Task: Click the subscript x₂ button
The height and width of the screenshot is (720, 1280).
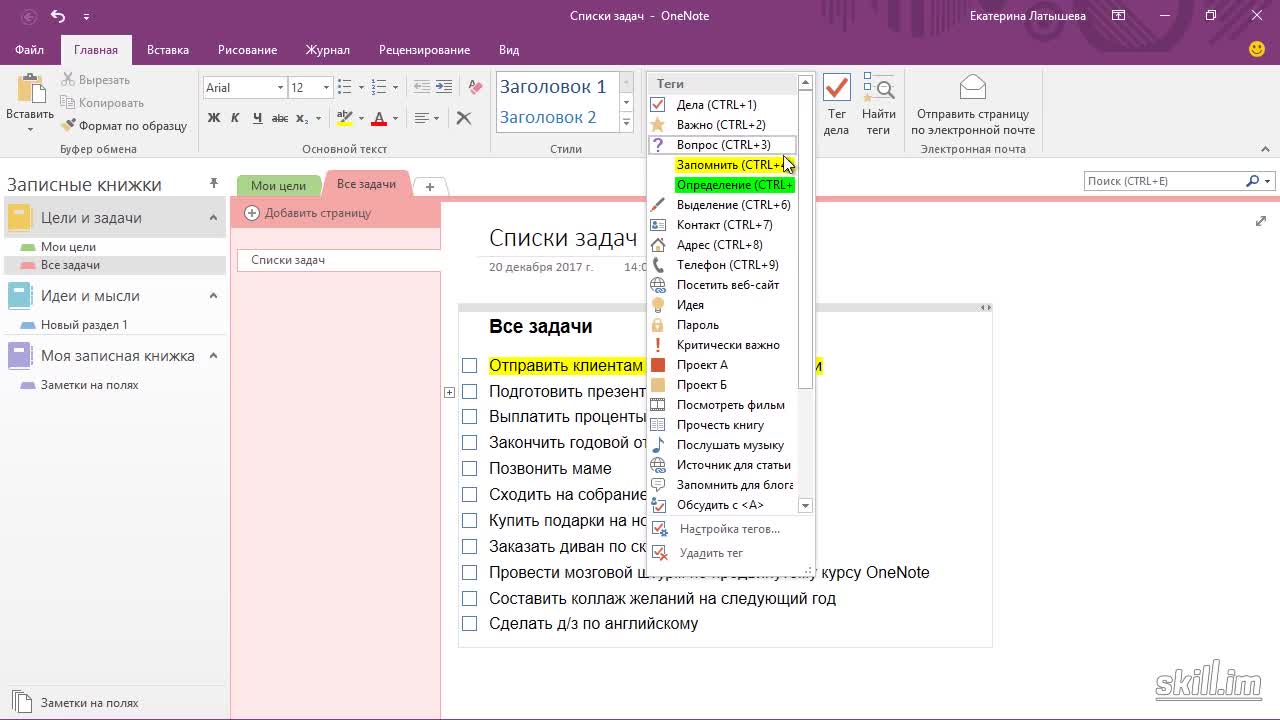Action: click(302, 118)
